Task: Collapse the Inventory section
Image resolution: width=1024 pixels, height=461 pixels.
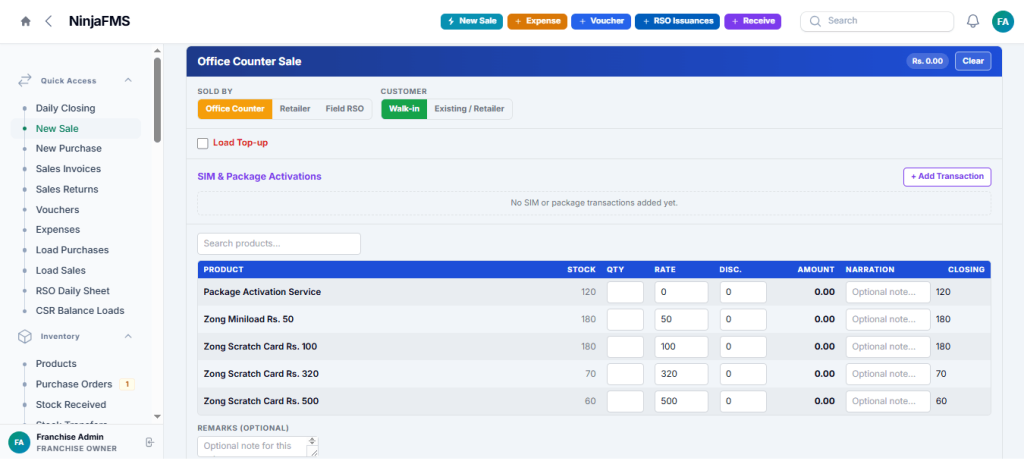Action: coord(128,336)
